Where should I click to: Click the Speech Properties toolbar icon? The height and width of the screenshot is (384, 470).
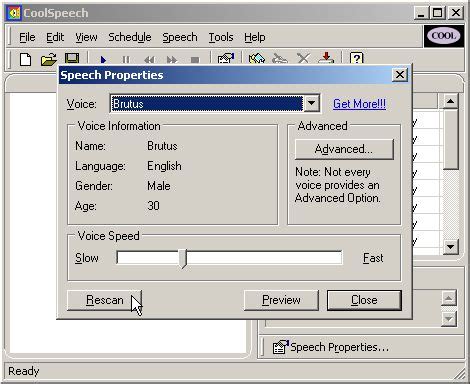point(226,59)
